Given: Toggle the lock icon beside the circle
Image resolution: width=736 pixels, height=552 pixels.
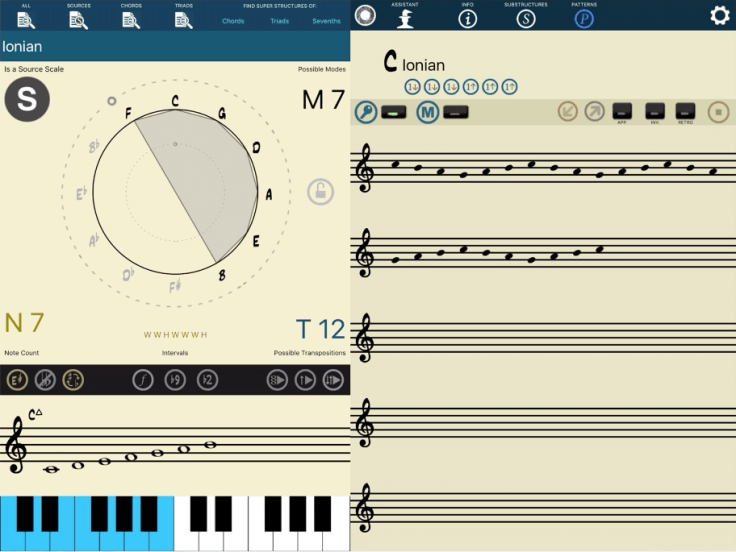Looking at the screenshot, I should pyautogui.click(x=320, y=192).
